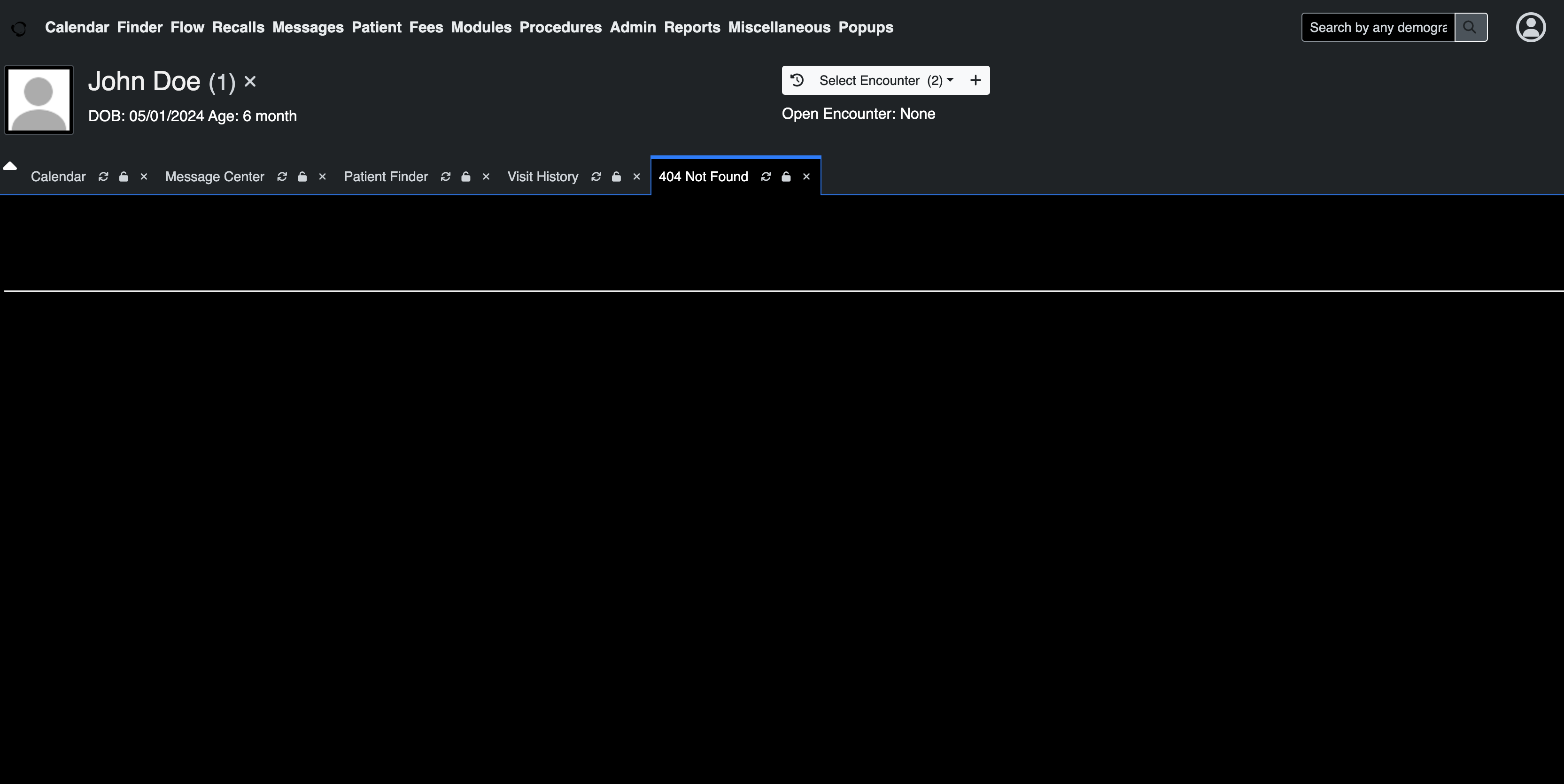Select the 404 Not Found tab

click(x=703, y=177)
